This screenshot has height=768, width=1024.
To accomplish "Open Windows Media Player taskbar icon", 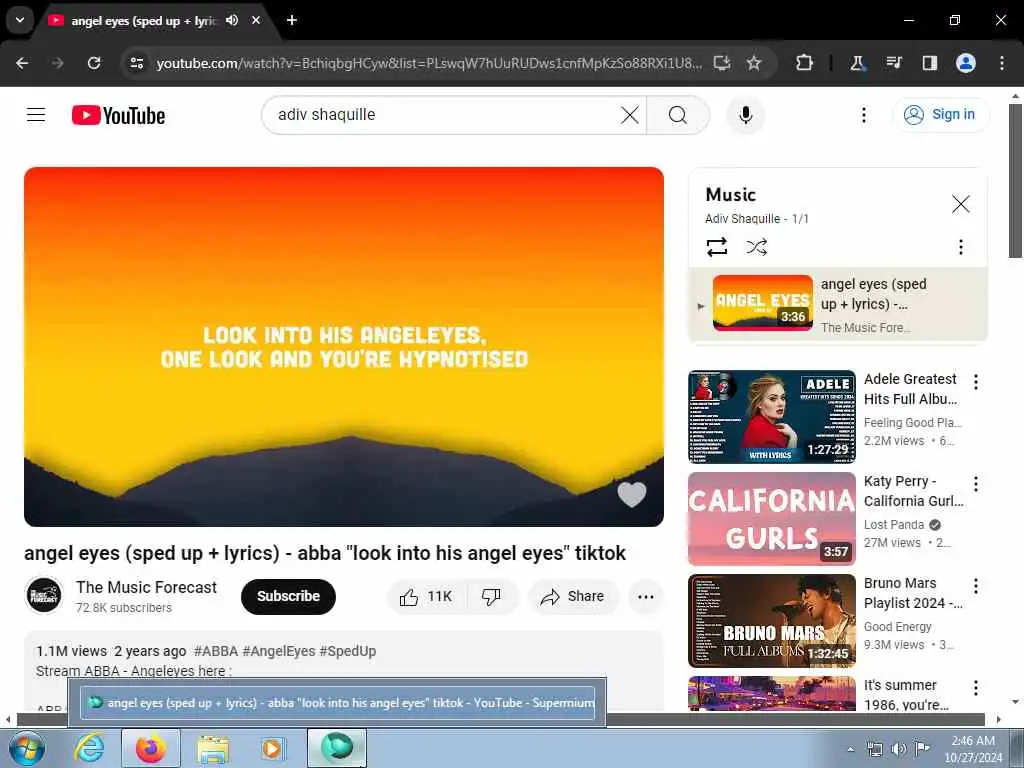I will coord(272,748).
